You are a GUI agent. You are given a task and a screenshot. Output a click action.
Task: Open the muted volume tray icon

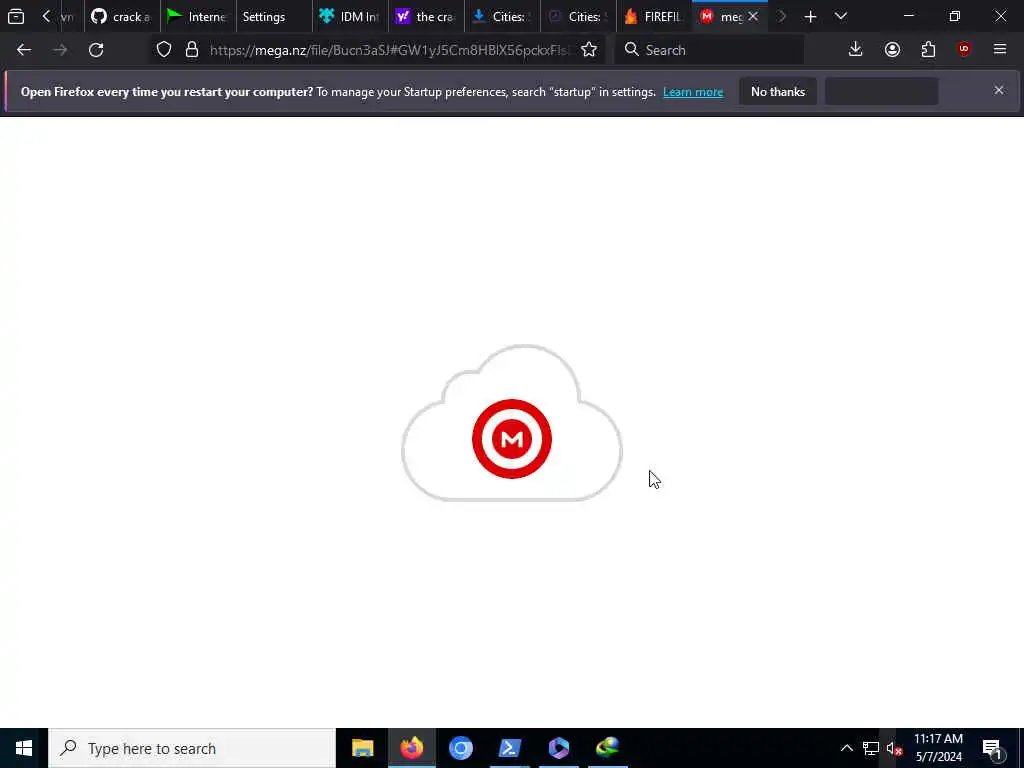[894, 748]
